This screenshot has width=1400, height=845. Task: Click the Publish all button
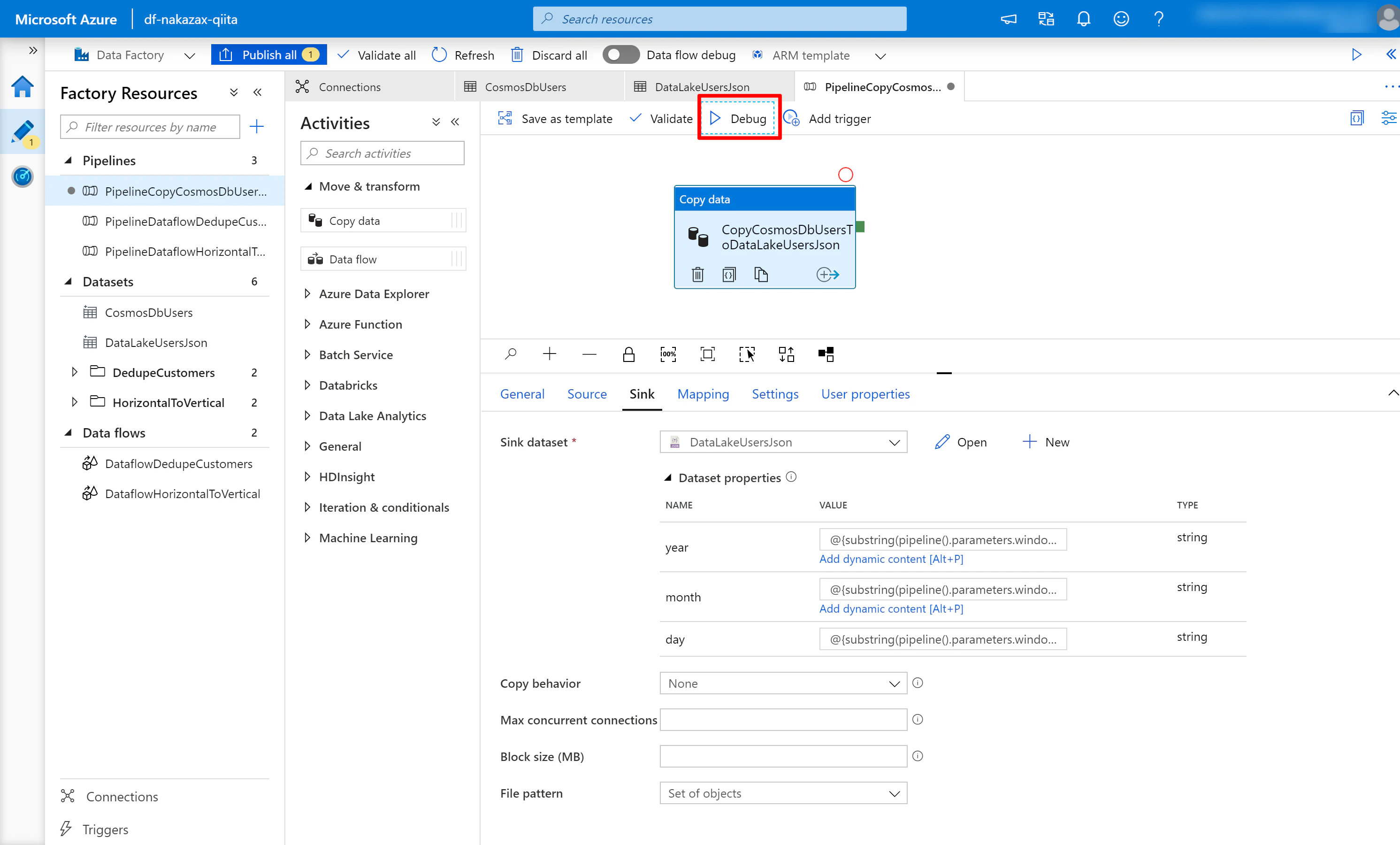coord(268,54)
